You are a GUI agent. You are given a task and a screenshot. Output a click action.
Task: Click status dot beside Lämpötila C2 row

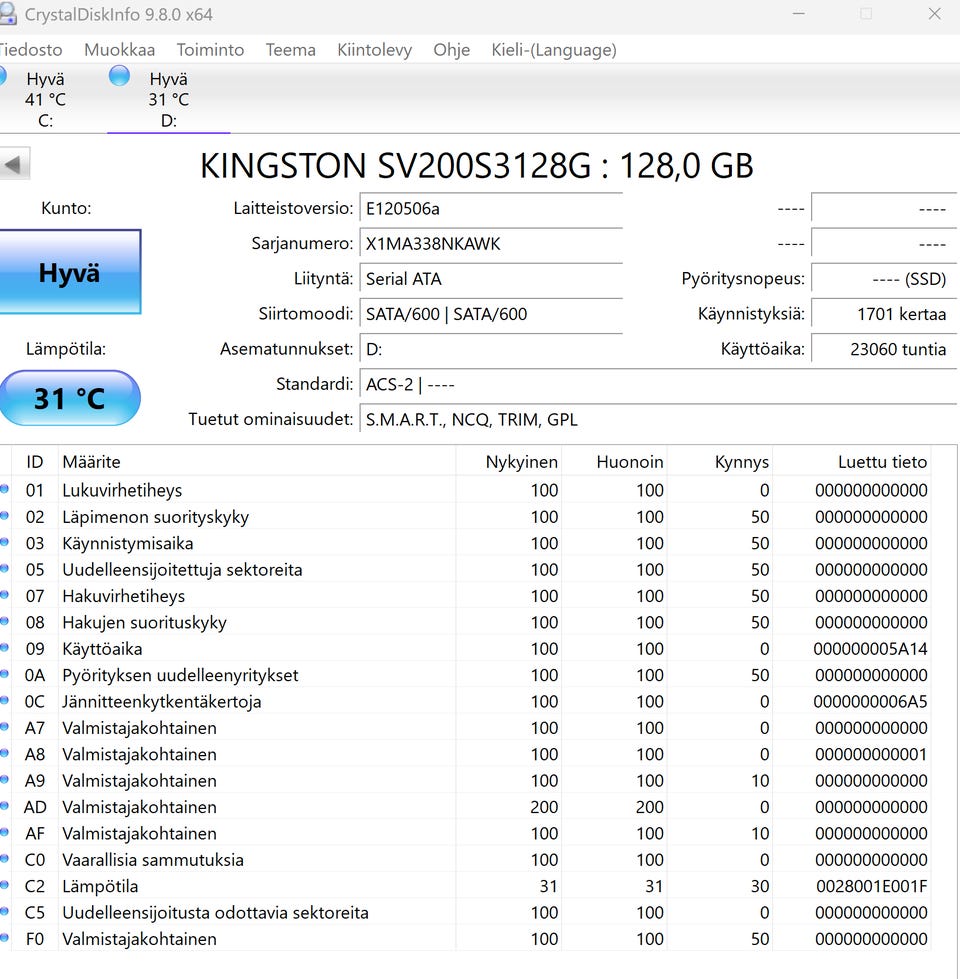tap(4, 886)
